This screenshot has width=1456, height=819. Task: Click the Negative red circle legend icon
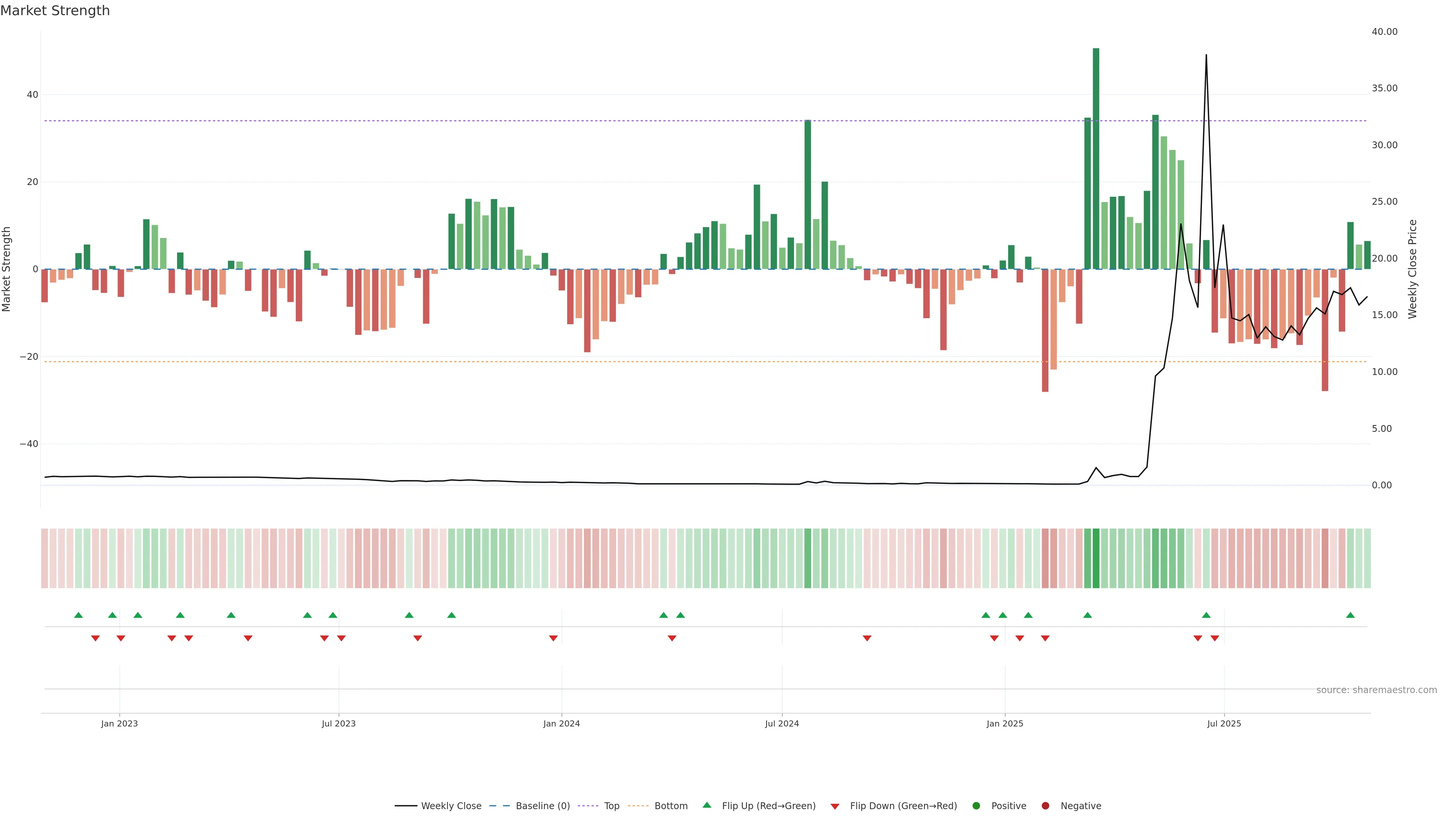pos(1045,806)
